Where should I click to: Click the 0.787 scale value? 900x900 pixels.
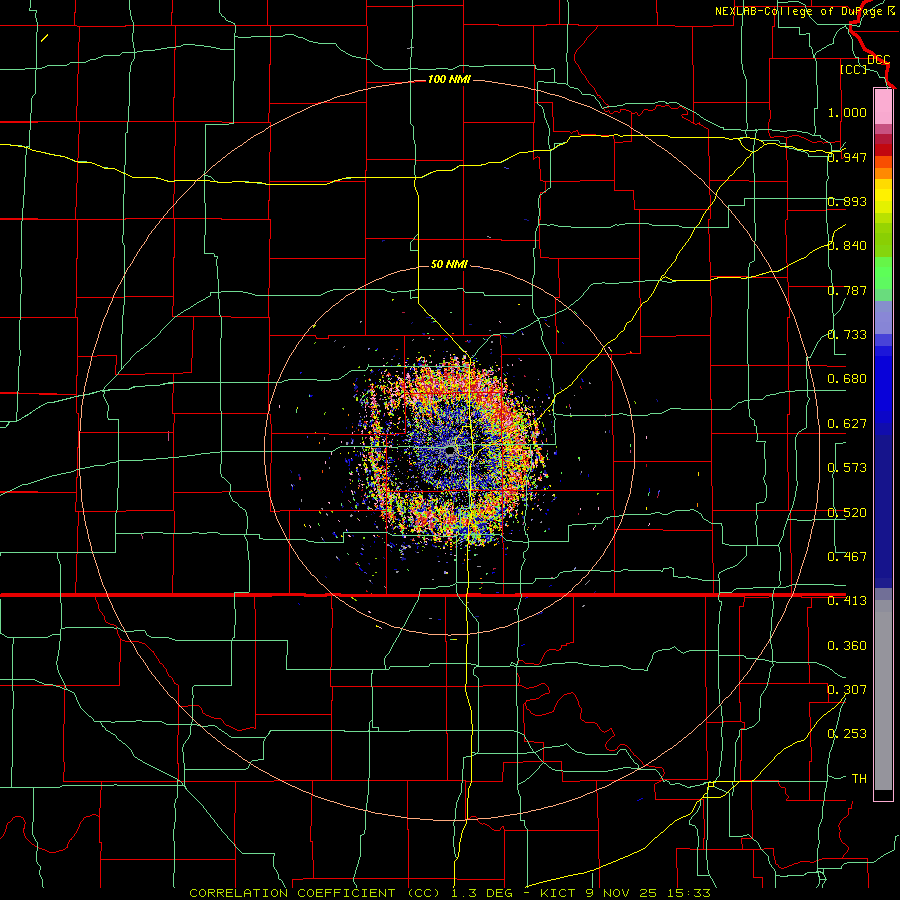847,290
